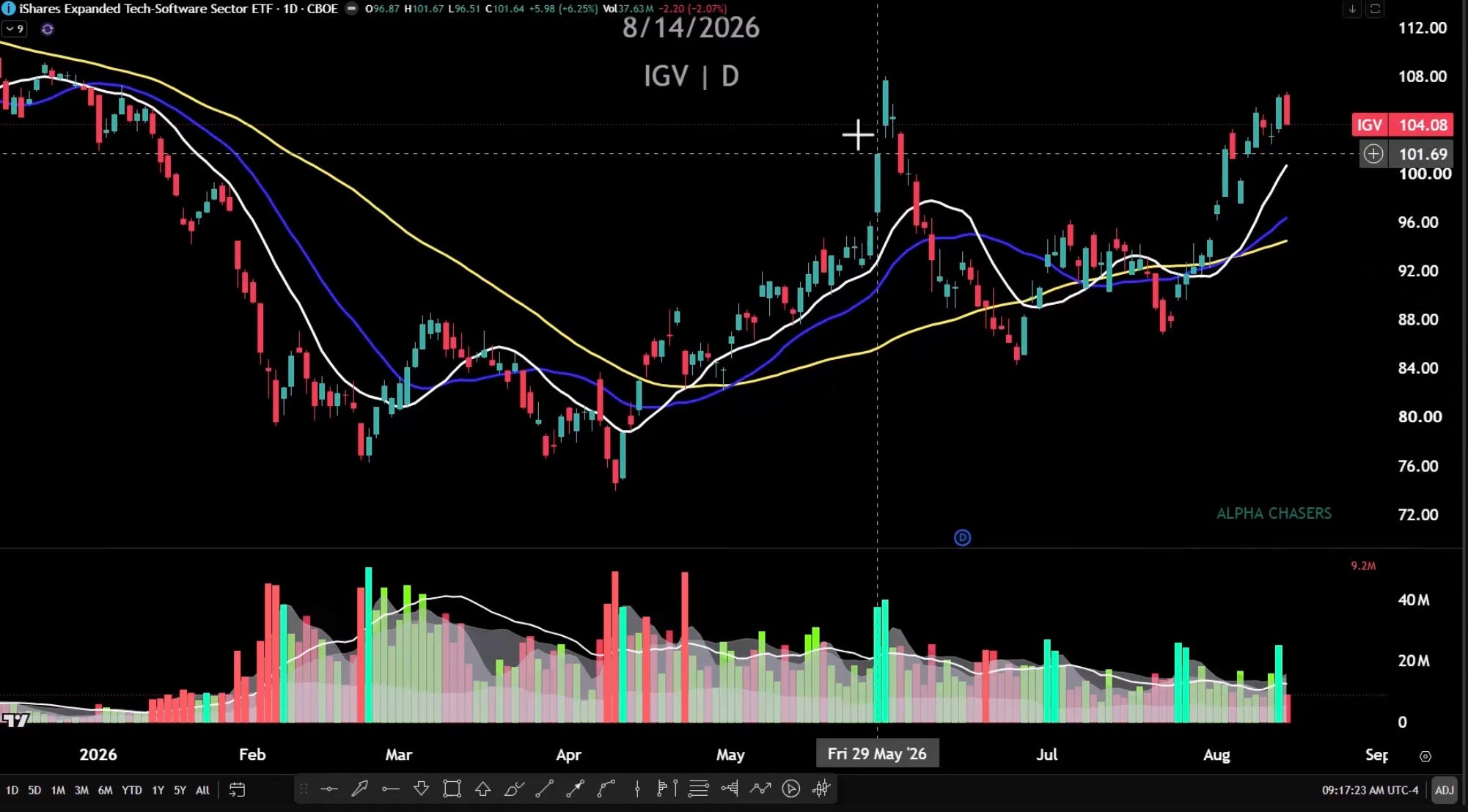This screenshot has height=812, width=1468.
Task: Click the Aug label on time axis
Action: (x=1216, y=755)
